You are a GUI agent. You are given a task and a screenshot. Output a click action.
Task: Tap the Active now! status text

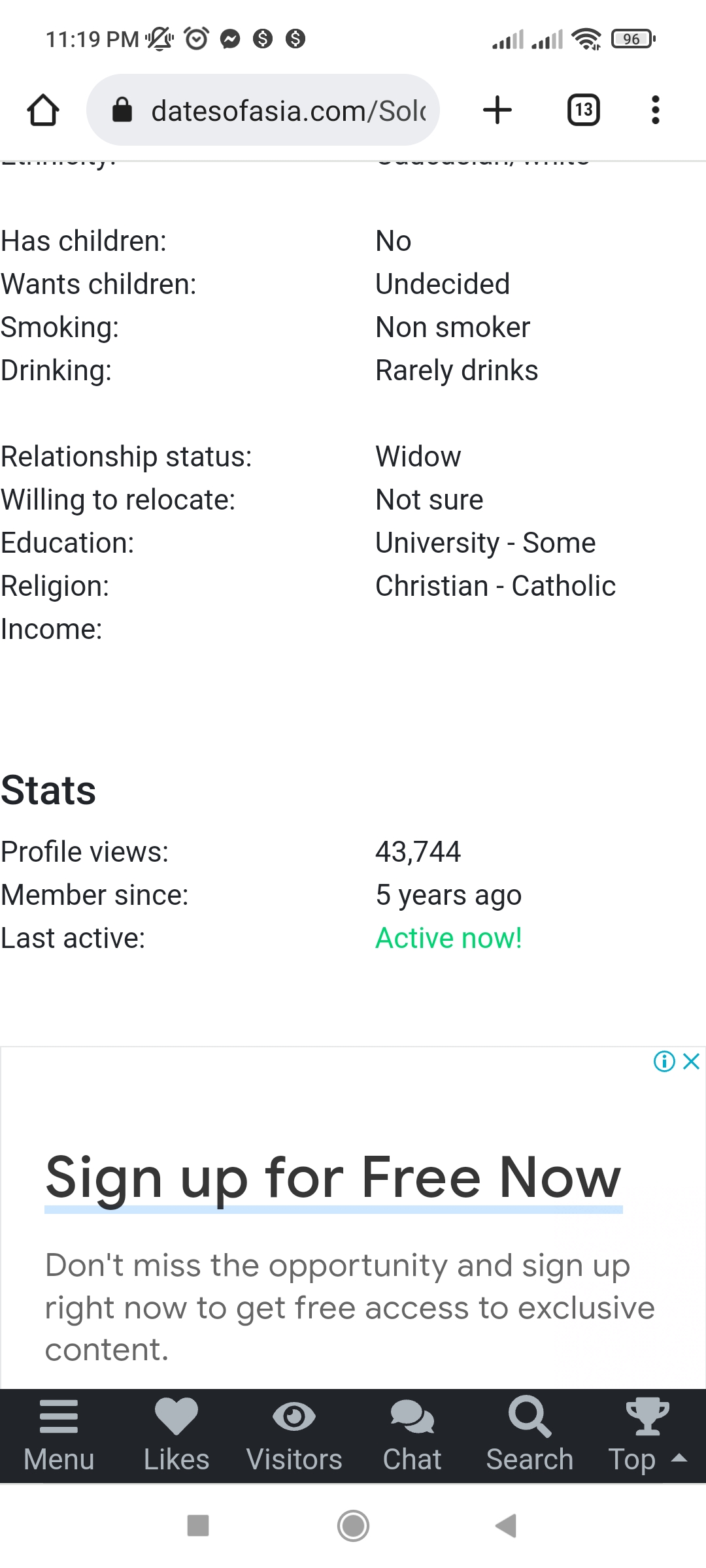[x=448, y=938]
